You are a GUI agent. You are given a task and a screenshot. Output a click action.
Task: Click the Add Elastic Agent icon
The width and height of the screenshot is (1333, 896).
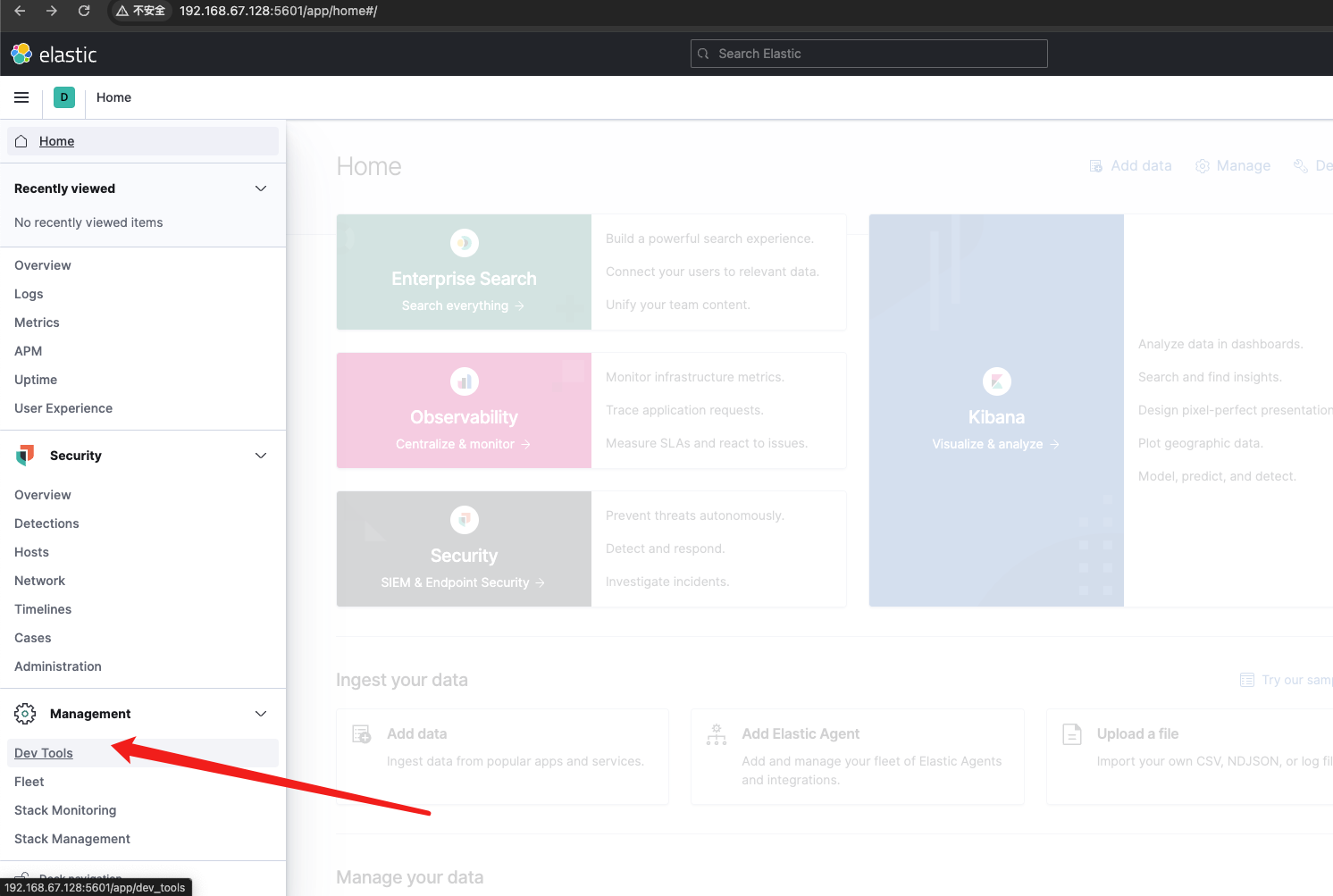[x=717, y=734]
